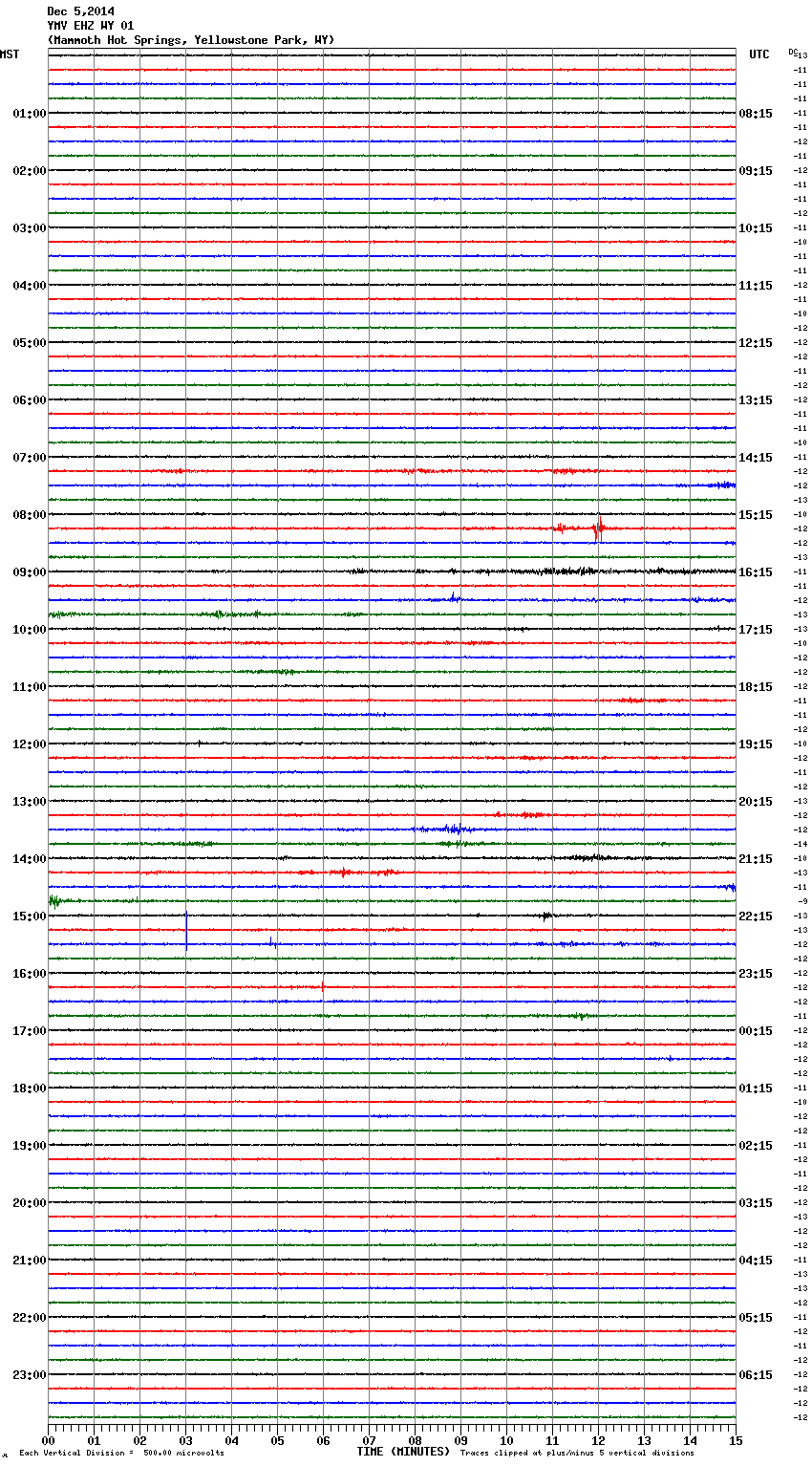
Task: Click the 08:15 UTC time label
Action: click(756, 114)
